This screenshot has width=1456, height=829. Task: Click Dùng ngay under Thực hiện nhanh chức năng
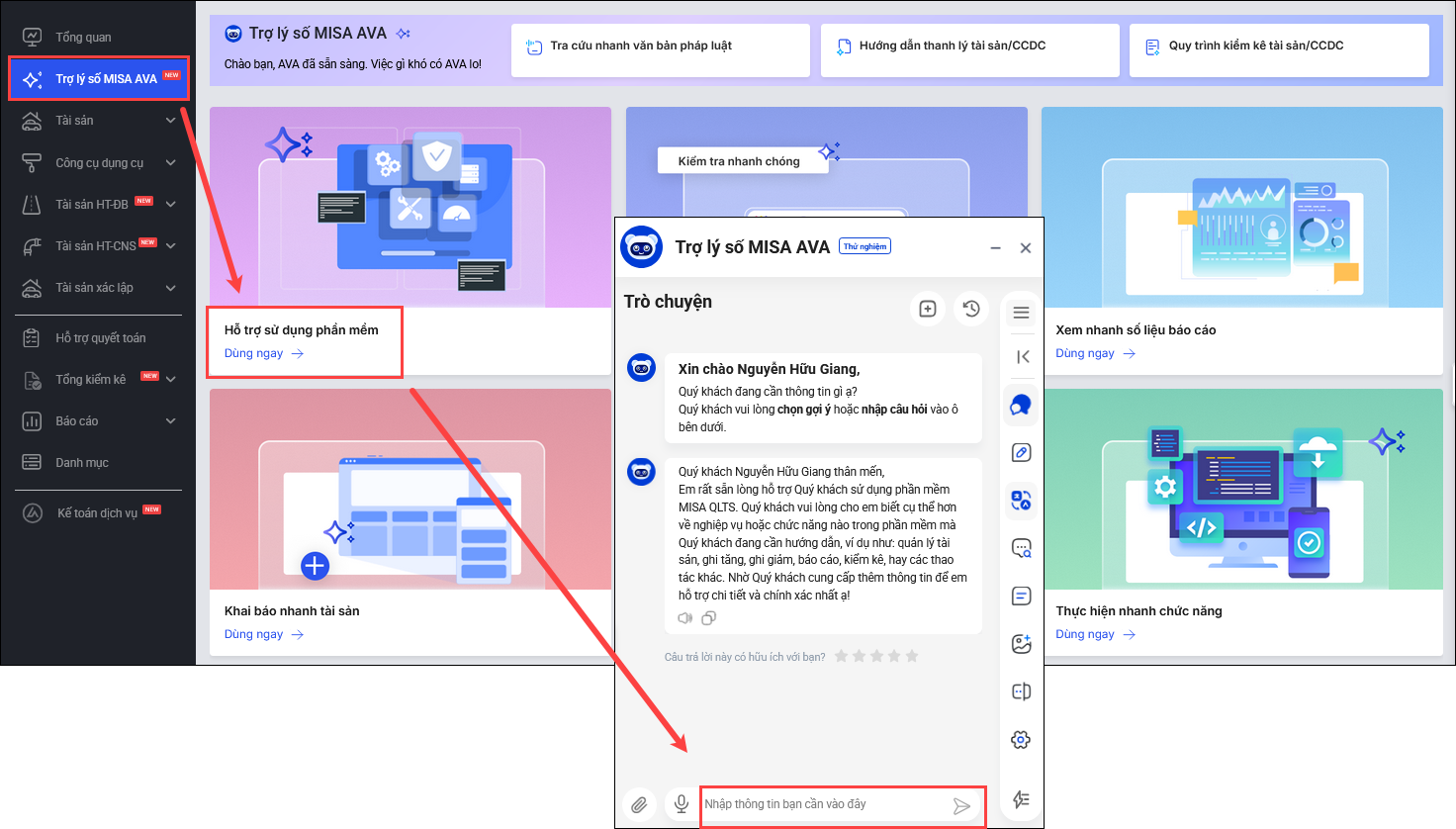1096,634
